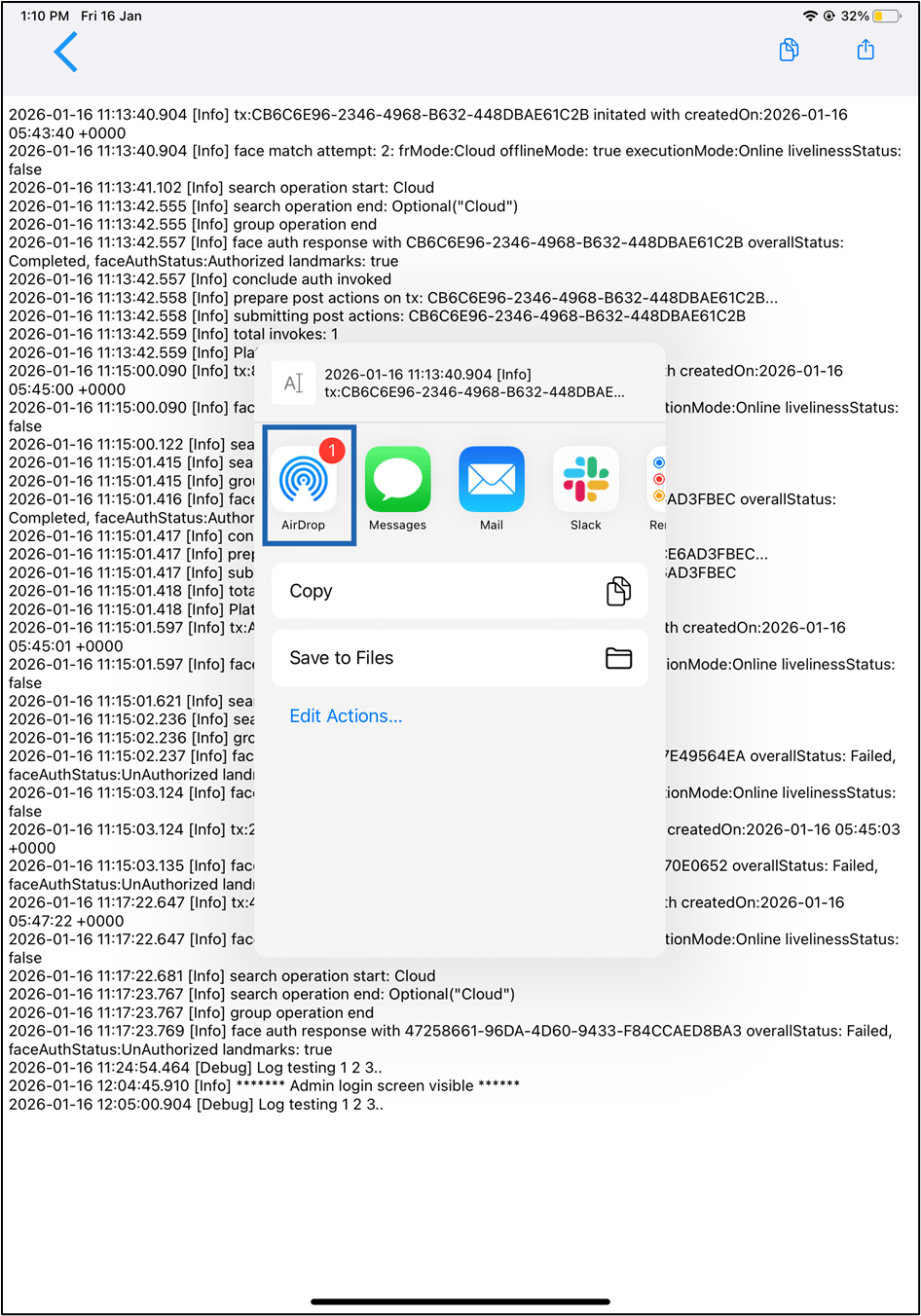Screen dimensions: 921x1316
Task: Tap the blue back chevron
Action: pyautogui.click(x=66, y=52)
